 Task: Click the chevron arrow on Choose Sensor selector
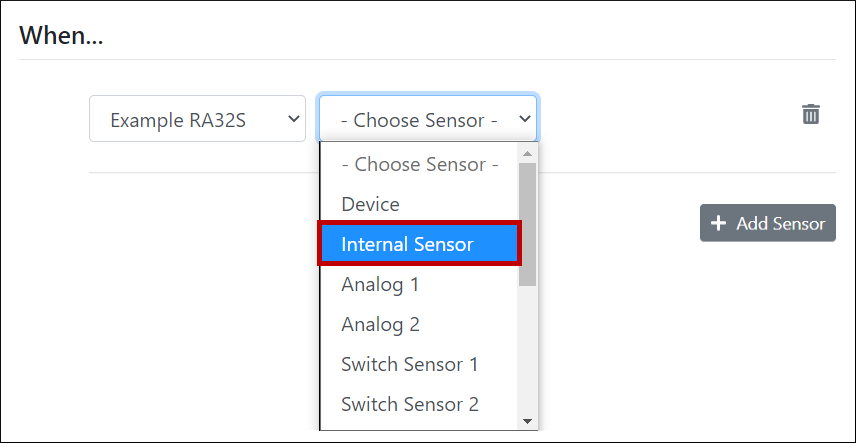(x=524, y=119)
